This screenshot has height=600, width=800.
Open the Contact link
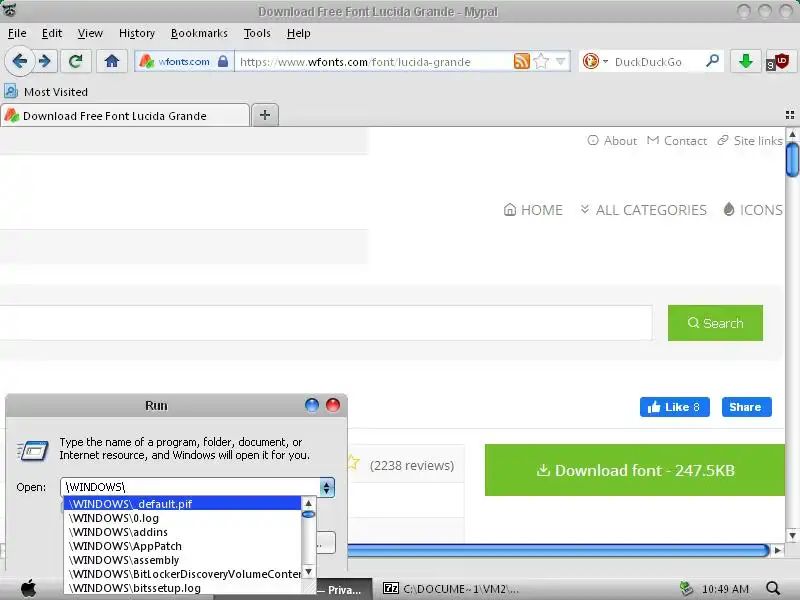[677, 140]
